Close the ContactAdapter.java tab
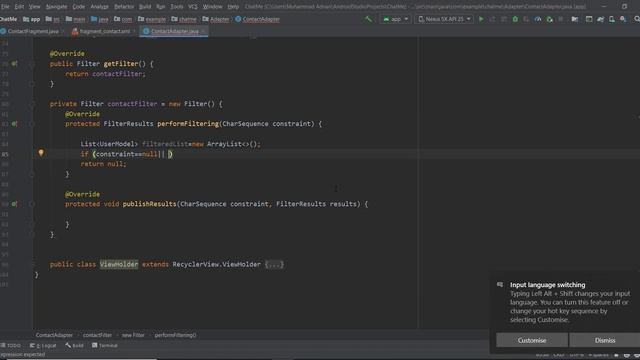This screenshot has height=360, width=640. pyautogui.click(x=203, y=31)
